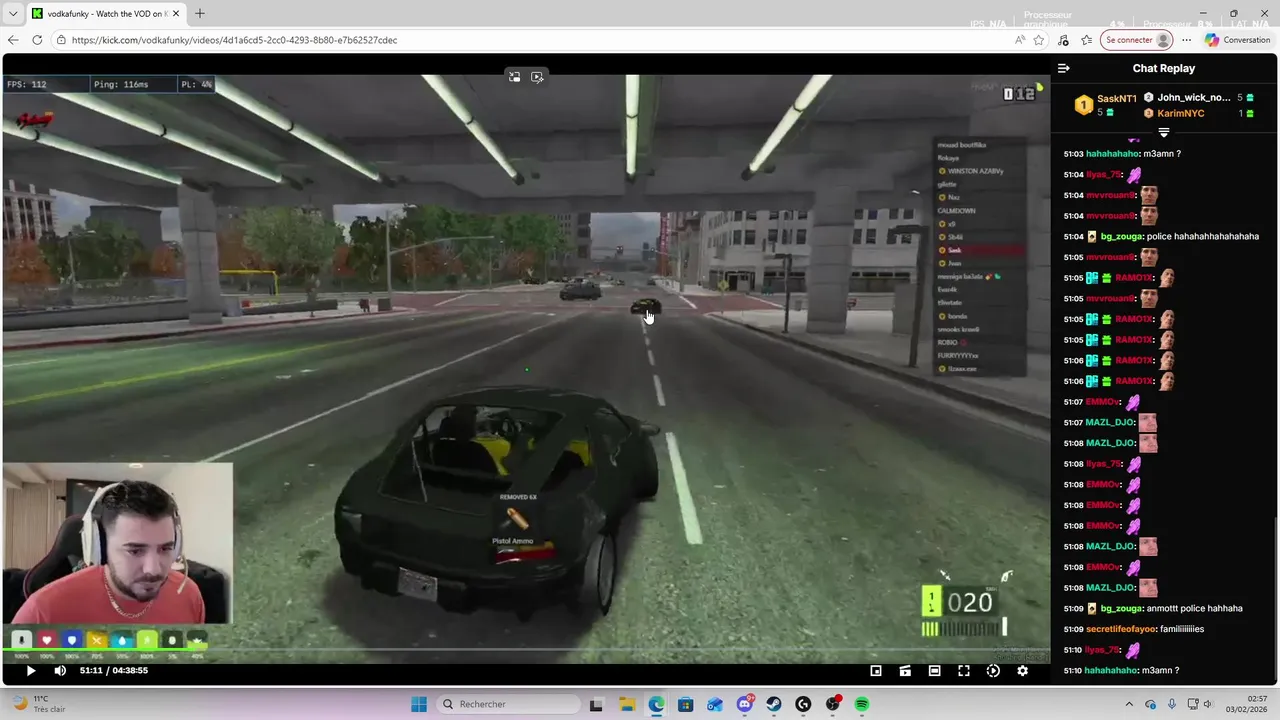Click the 'familiiiiiiiies' chat message

tap(1182, 629)
